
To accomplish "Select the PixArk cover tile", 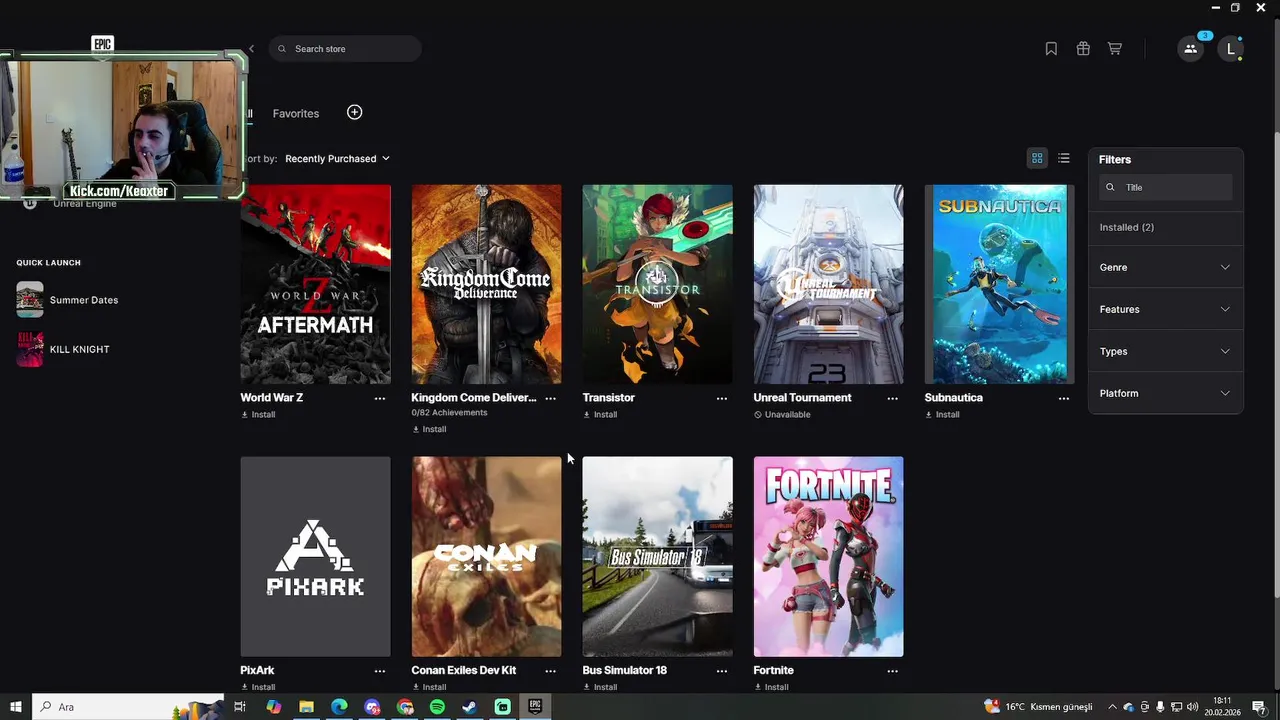I will click(x=315, y=557).
